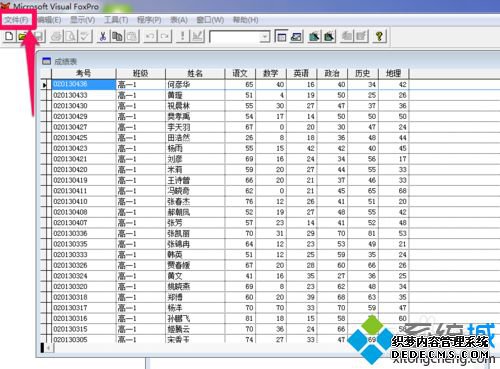
Task: Open the 帮助(H) menu
Action: pyautogui.click(x=245, y=20)
